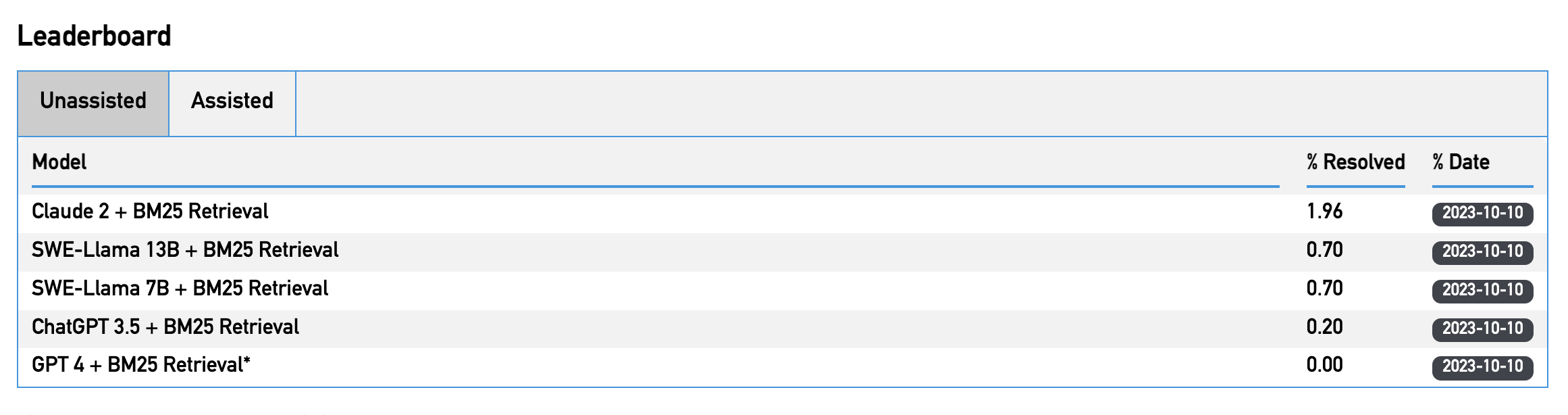Click the 0.20 resolved value for ChatGPT 3.5
Image resolution: width=1568 pixels, height=415 pixels.
pyautogui.click(x=1324, y=327)
